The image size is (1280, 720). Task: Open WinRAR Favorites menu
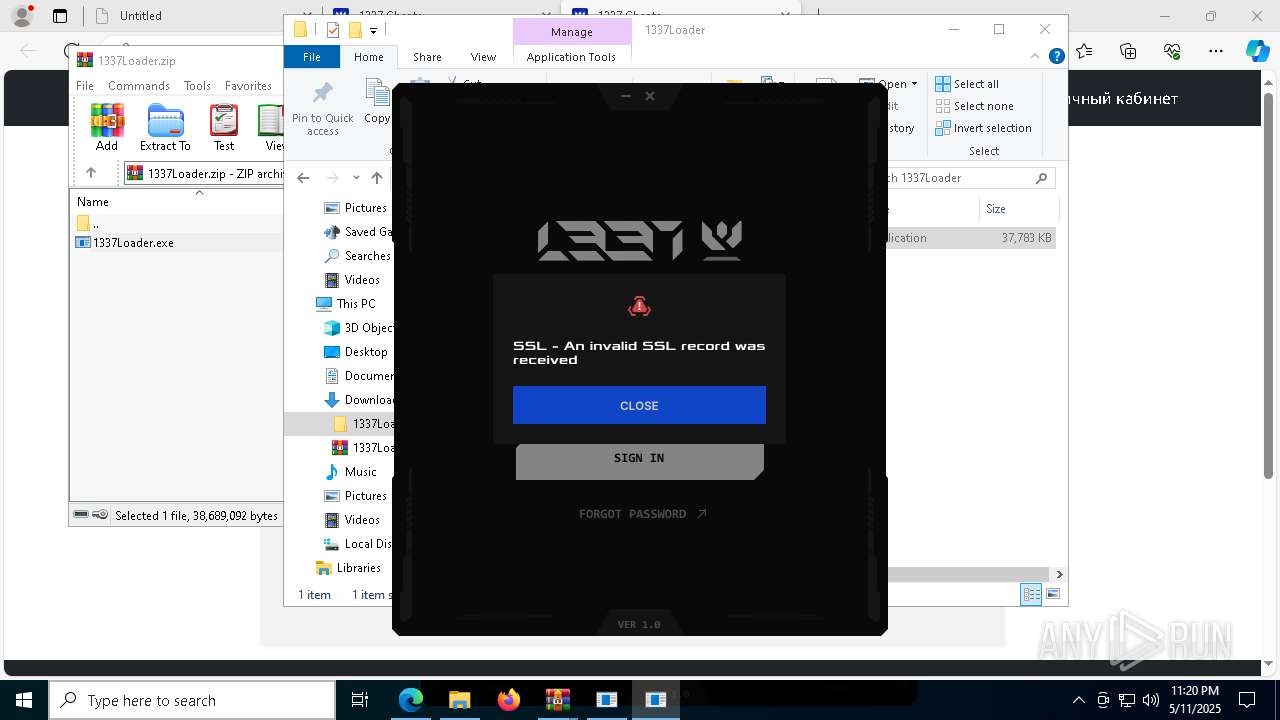[x=248, y=86]
